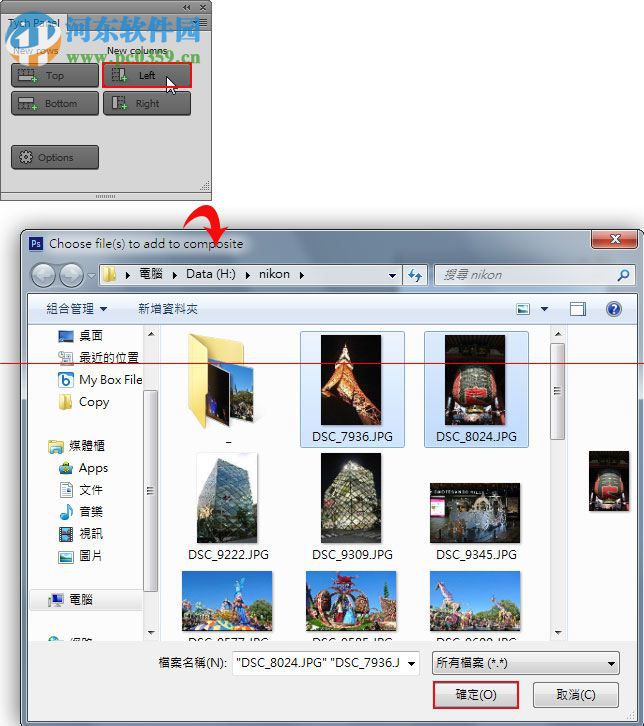Click the magnifier search icon
The height and width of the screenshot is (726, 644).
(x=624, y=275)
